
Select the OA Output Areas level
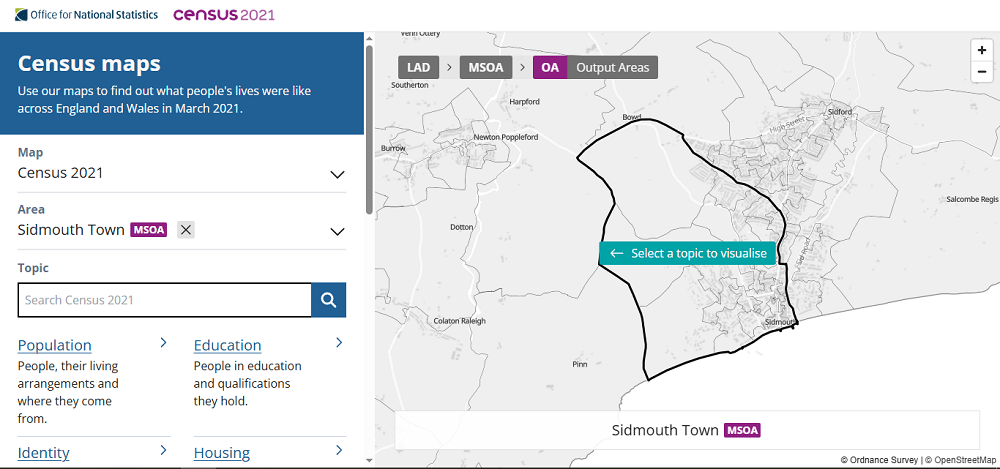[x=595, y=68]
